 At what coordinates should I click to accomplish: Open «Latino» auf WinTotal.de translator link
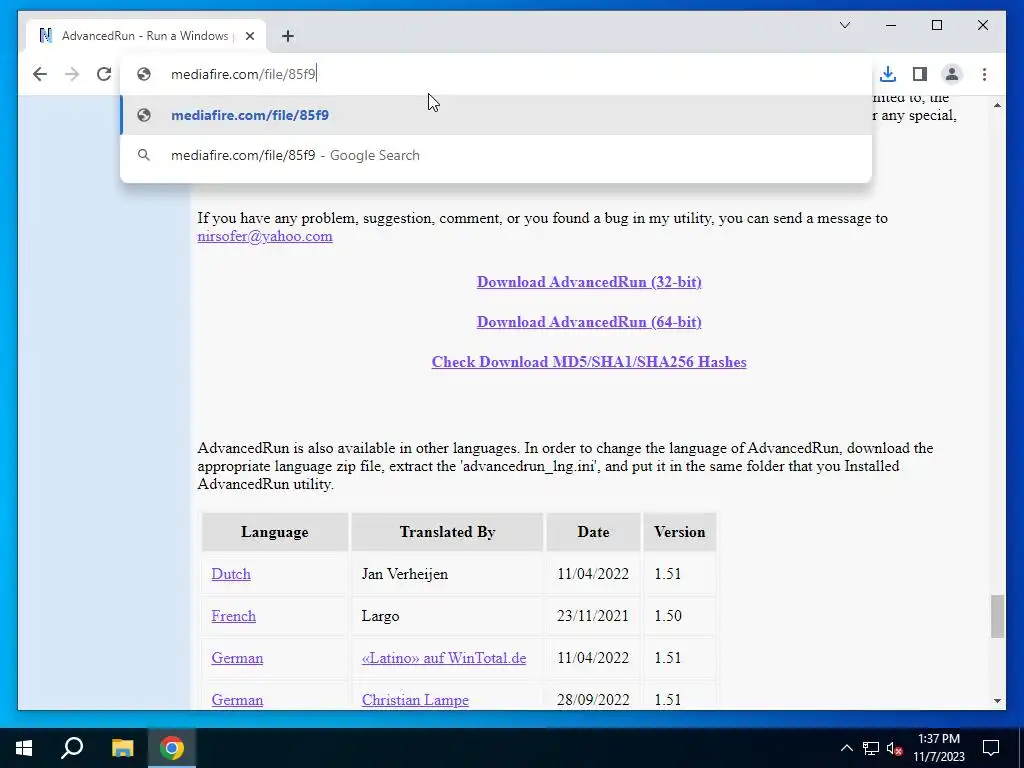[x=443, y=658]
